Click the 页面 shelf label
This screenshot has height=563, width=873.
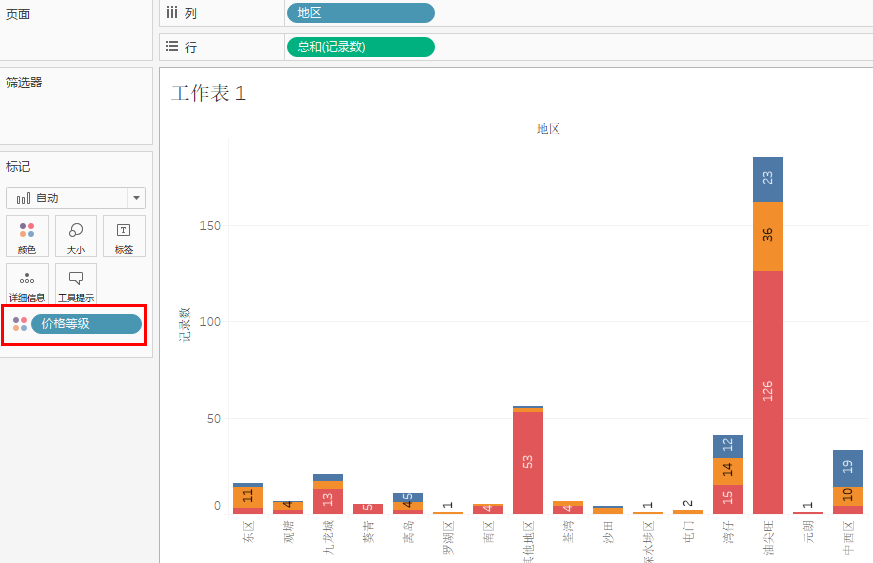[x=18, y=14]
